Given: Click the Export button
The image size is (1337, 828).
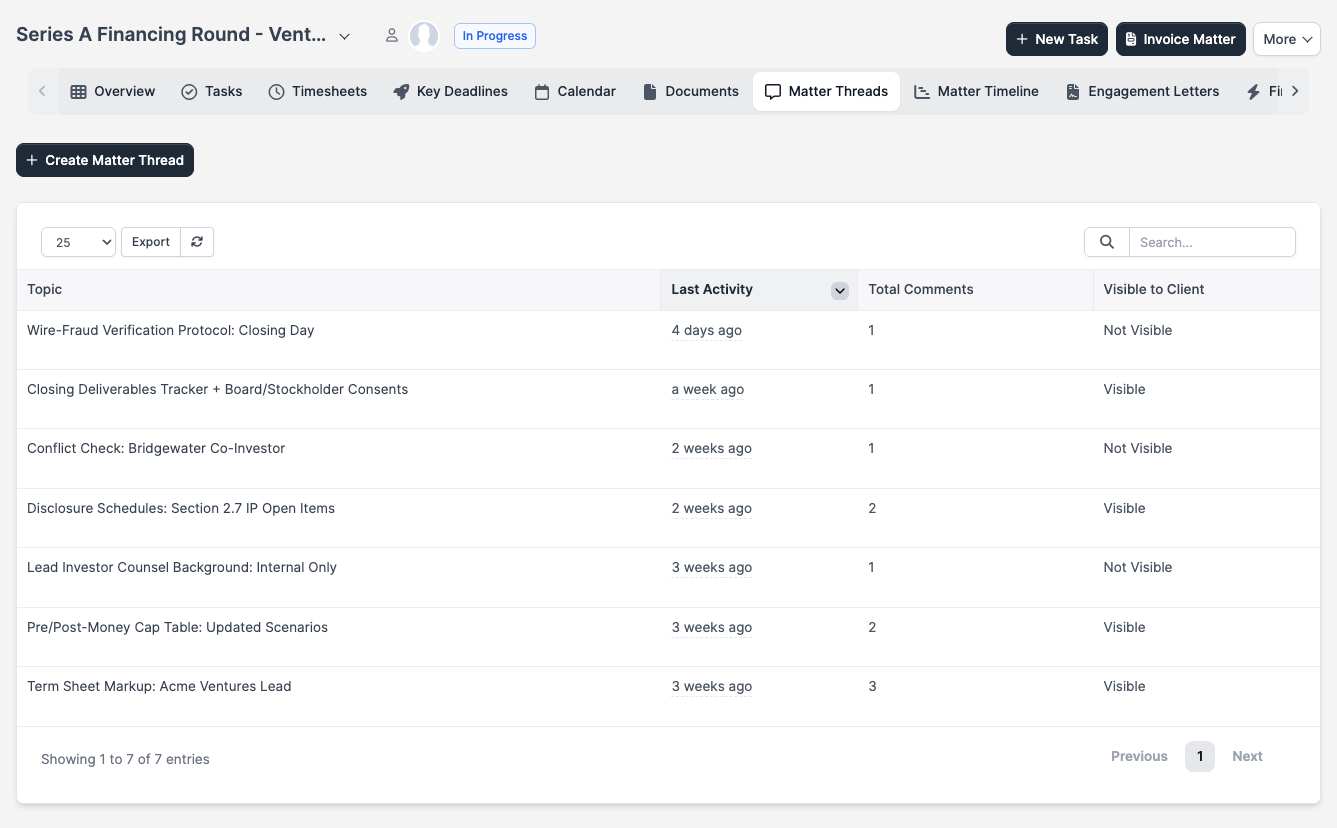Looking at the screenshot, I should 151,242.
